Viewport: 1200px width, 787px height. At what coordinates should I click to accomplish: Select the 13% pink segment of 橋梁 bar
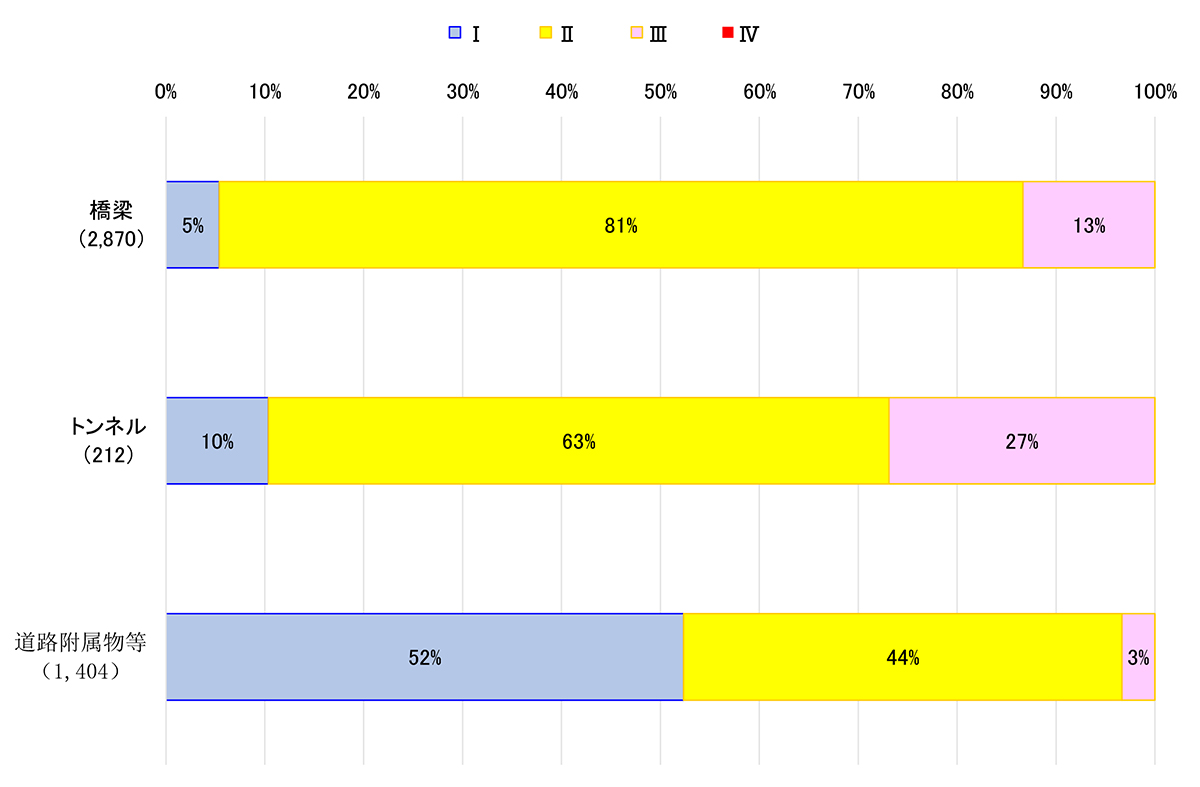click(1088, 225)
